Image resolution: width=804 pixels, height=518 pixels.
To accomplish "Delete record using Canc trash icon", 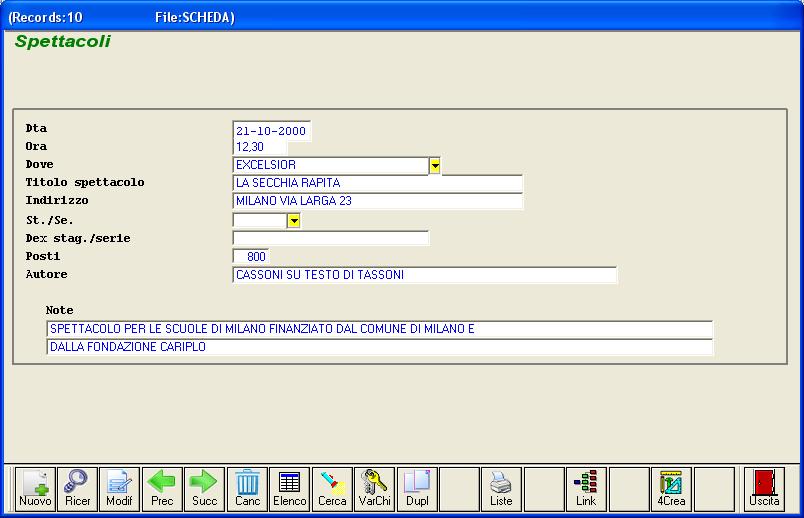I will pos(247,489).
